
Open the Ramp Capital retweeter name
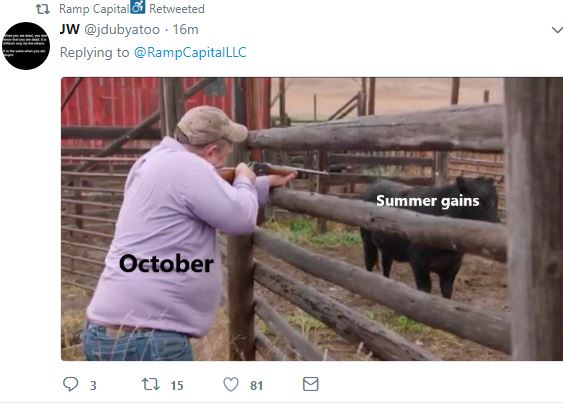tap(94, 9)
